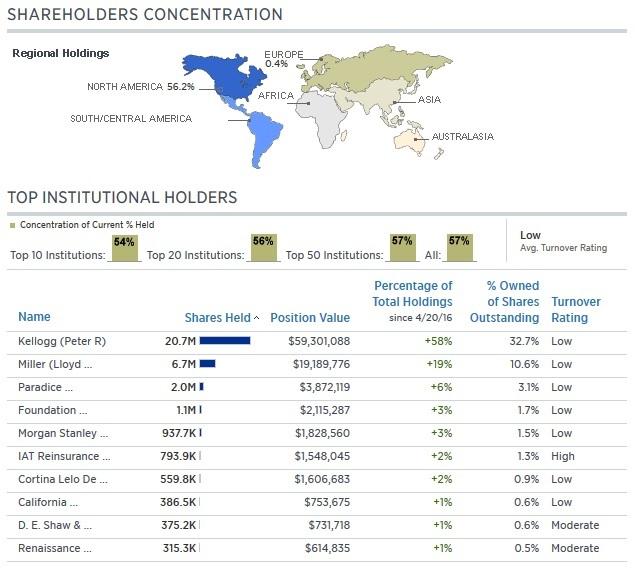Click the SOUTH/CENTRAL AMERICA label
Viewport: 638px width, 572px height.
(131, 119)
